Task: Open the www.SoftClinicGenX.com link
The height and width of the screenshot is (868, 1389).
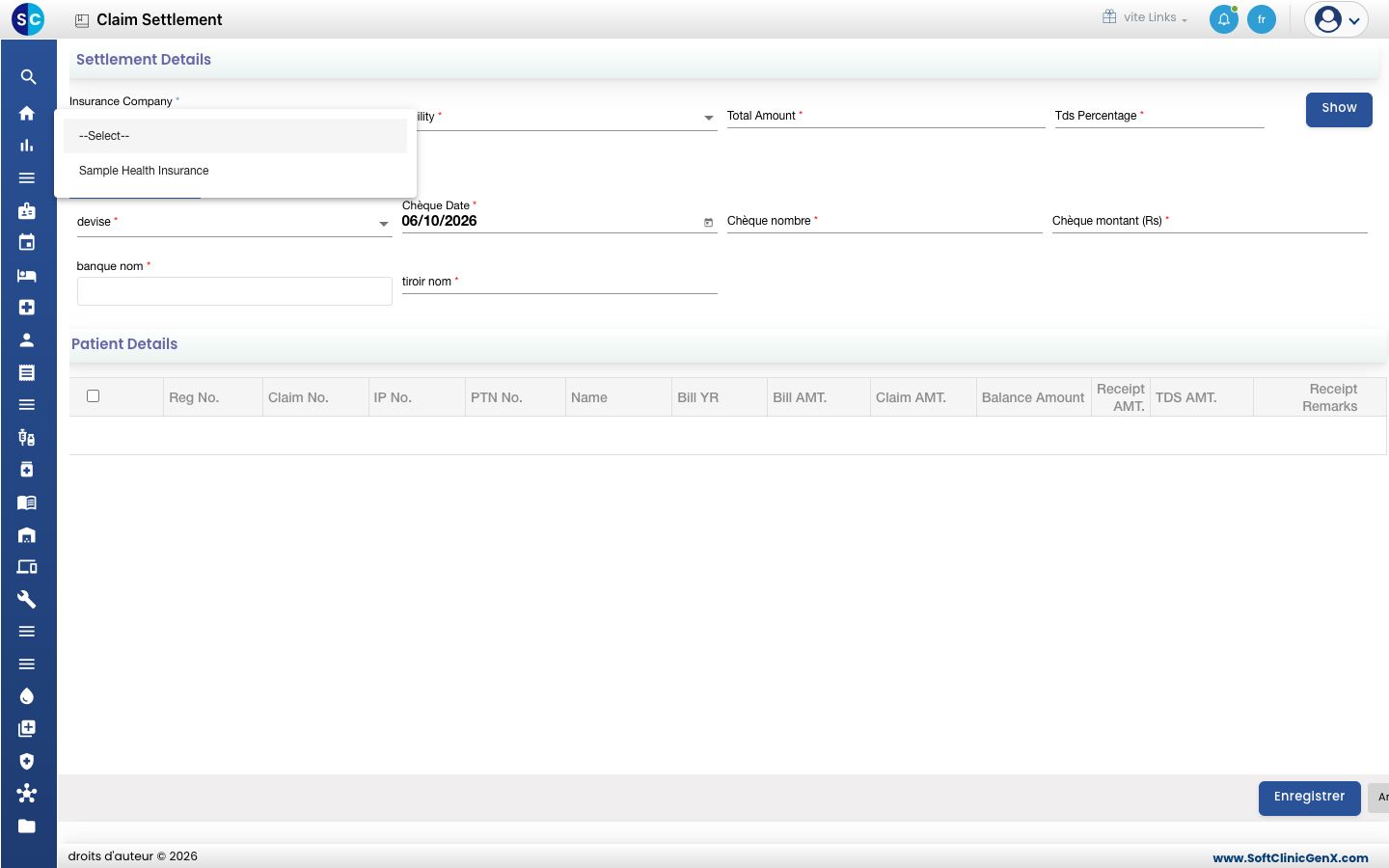Action: (x=1291, y=857)
